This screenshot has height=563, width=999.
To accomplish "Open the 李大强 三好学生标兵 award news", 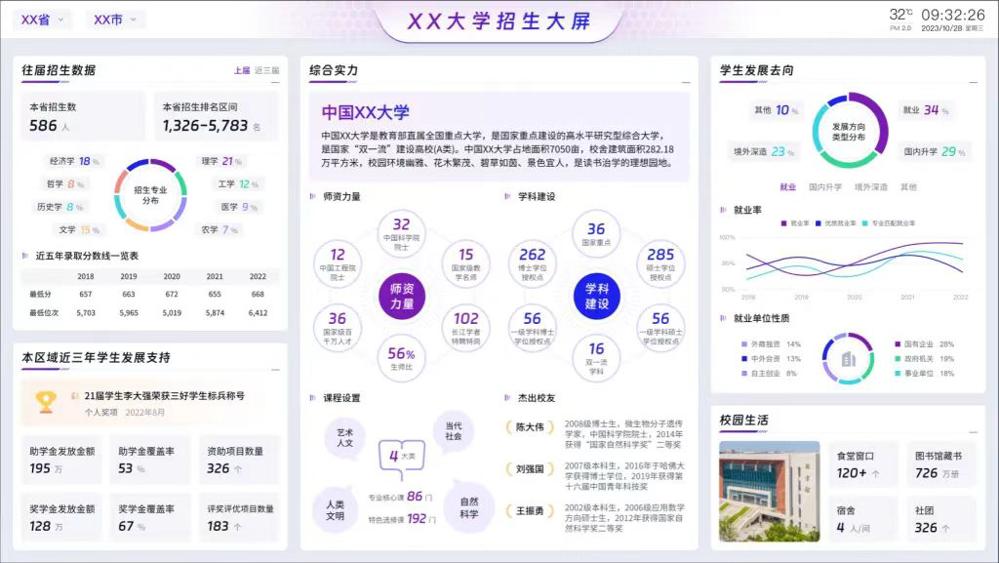I will [x=150, y=403].
